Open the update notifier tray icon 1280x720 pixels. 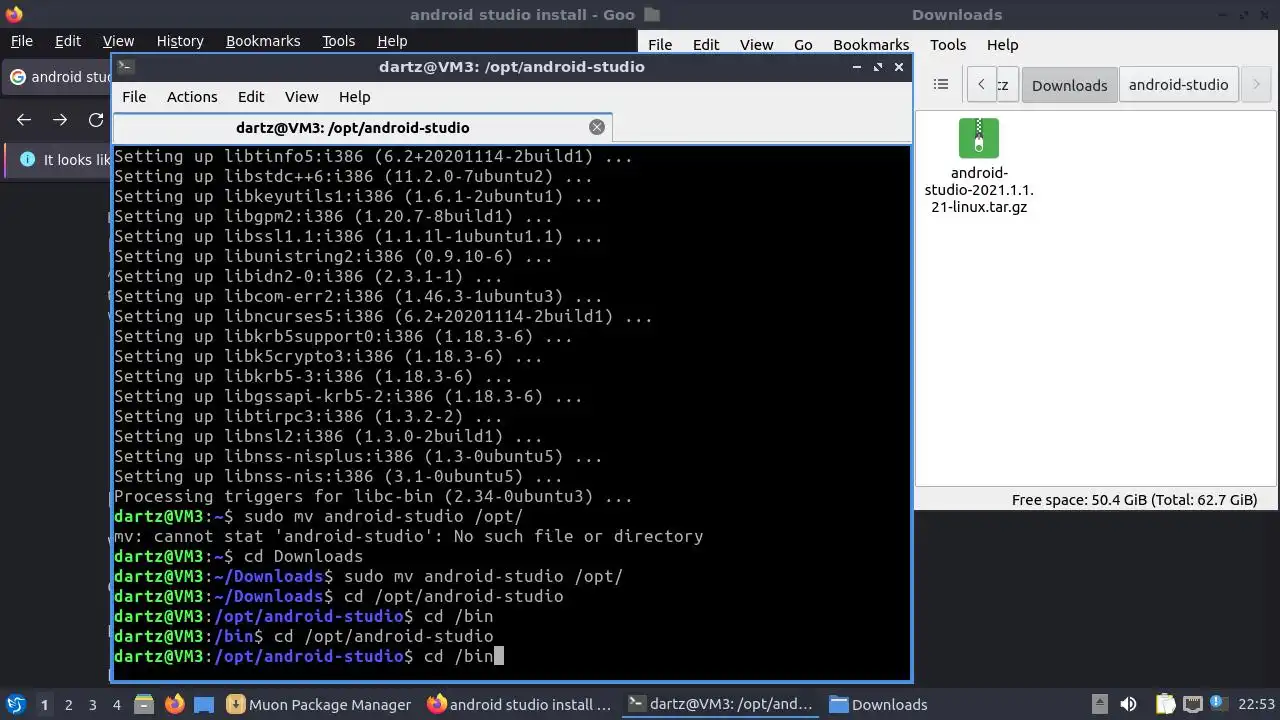[1218, 704]
